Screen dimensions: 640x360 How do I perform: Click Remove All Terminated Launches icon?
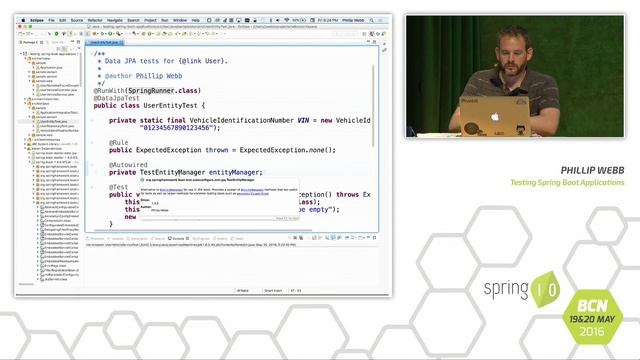(301, 238)
